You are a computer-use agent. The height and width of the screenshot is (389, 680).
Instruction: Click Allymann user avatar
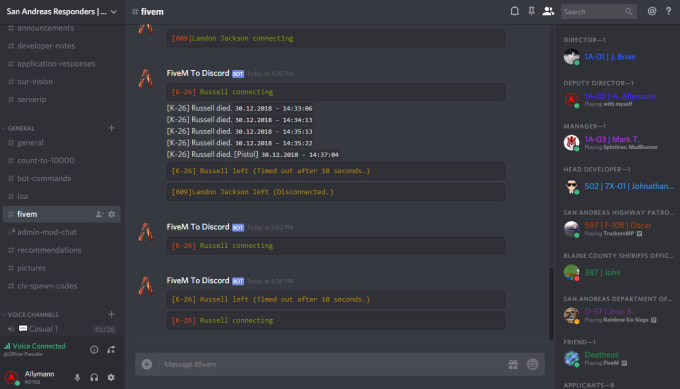pyautogui.click(x=12, y=377)
